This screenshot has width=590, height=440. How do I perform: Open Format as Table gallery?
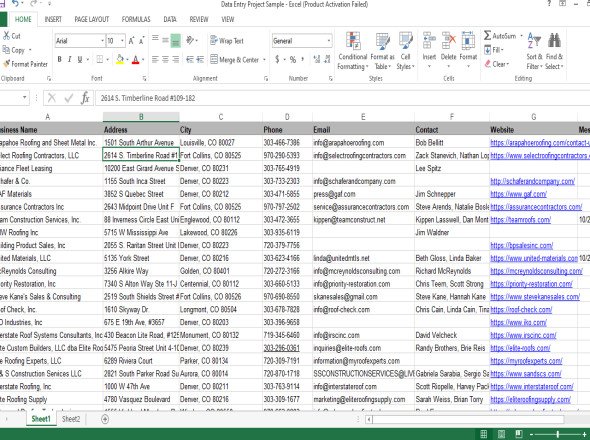(x=383, y=51)
